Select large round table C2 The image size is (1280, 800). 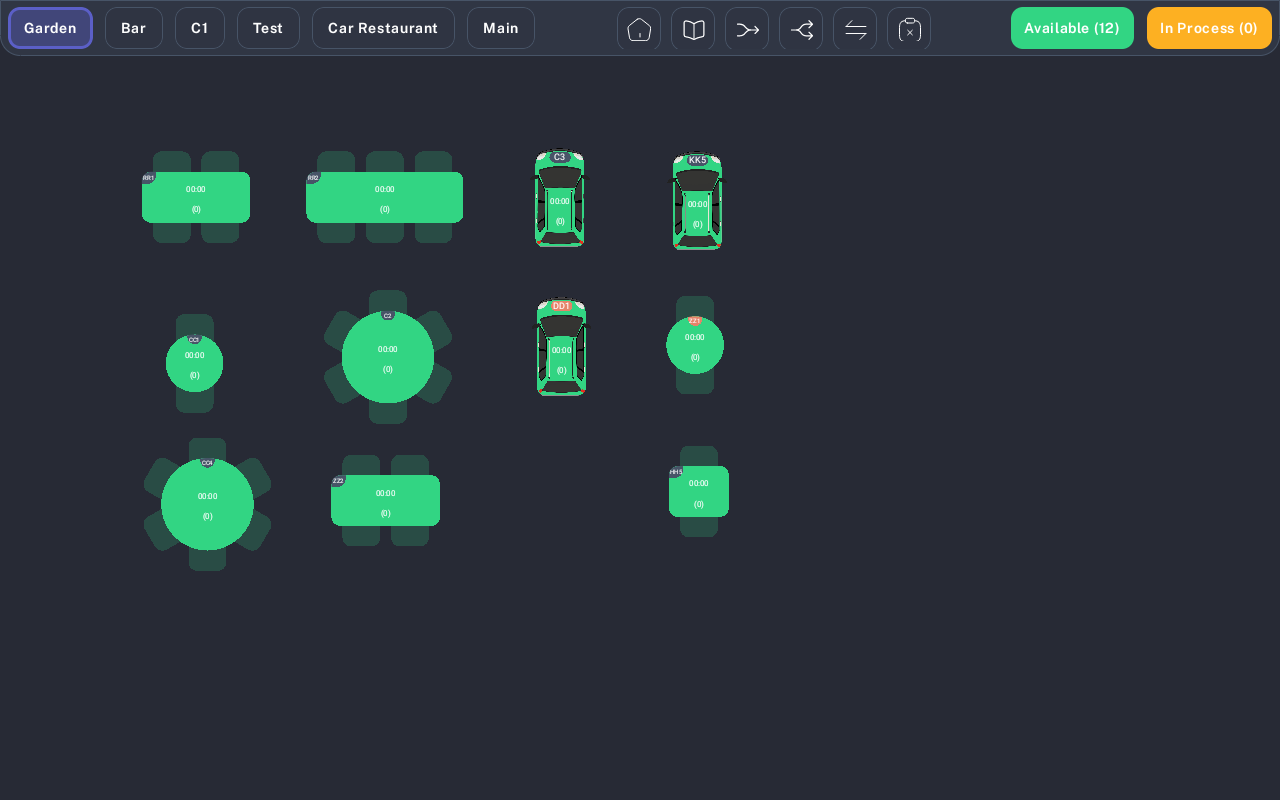tap(388, 357)
